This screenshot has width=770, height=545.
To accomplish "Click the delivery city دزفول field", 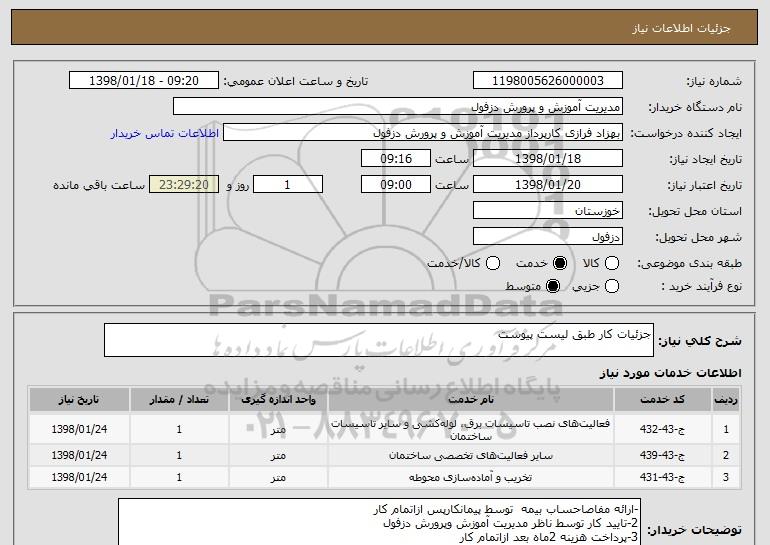I will point(548,237).
